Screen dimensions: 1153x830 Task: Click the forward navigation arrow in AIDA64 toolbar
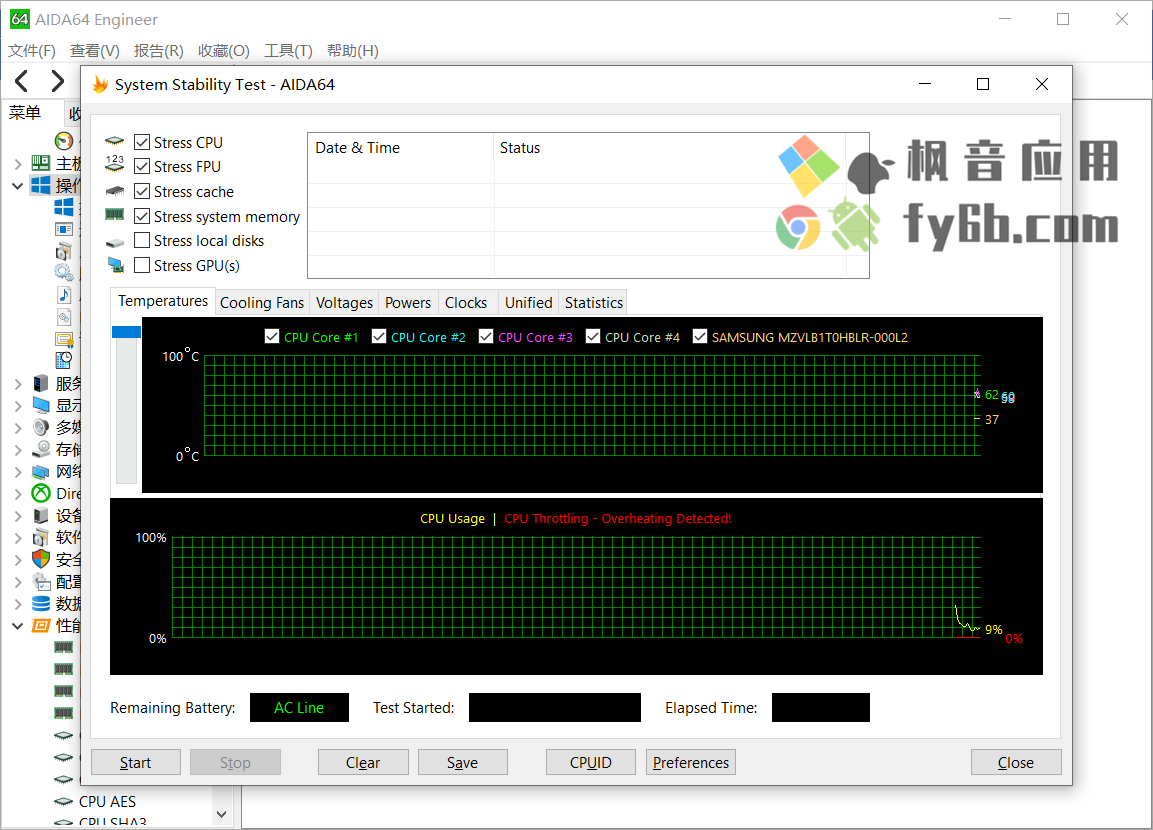(57, 80)
